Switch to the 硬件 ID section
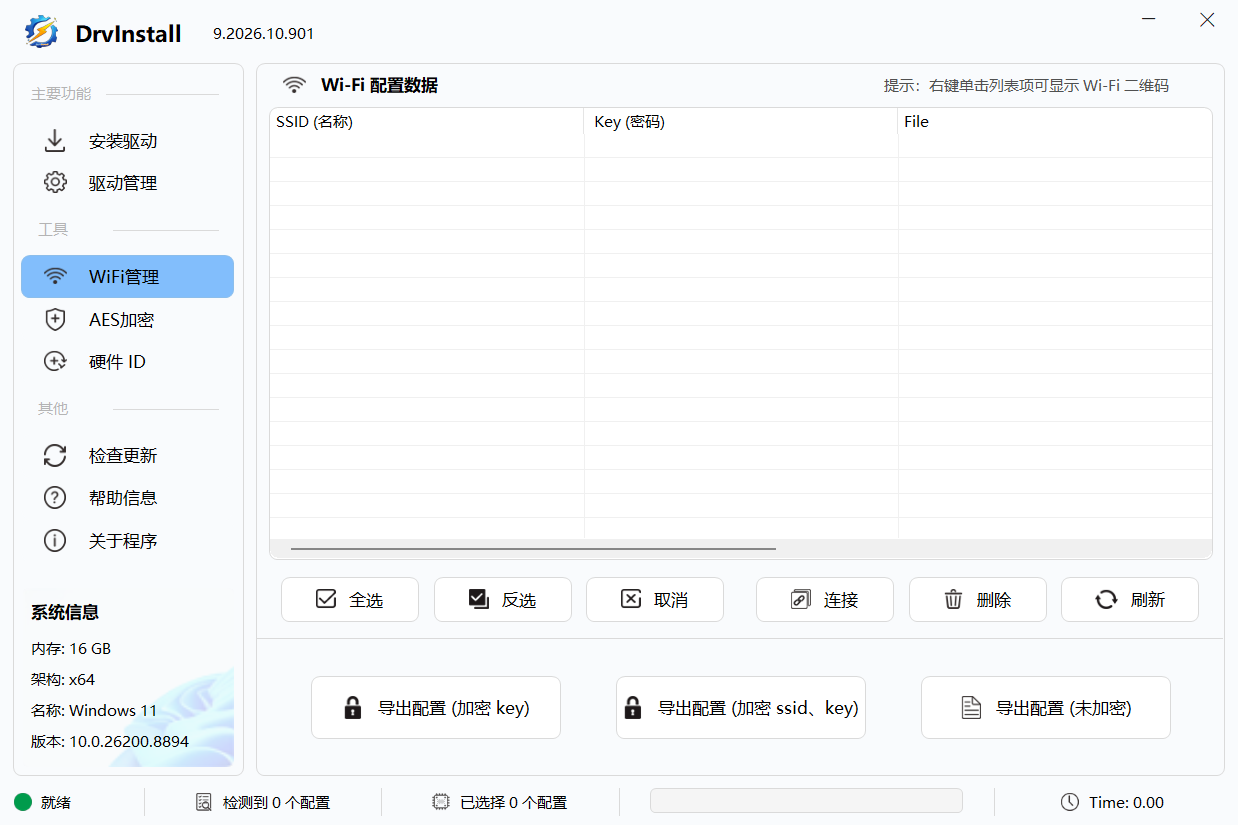Viewport: 1238px width, 825px height. click(127, 362)
